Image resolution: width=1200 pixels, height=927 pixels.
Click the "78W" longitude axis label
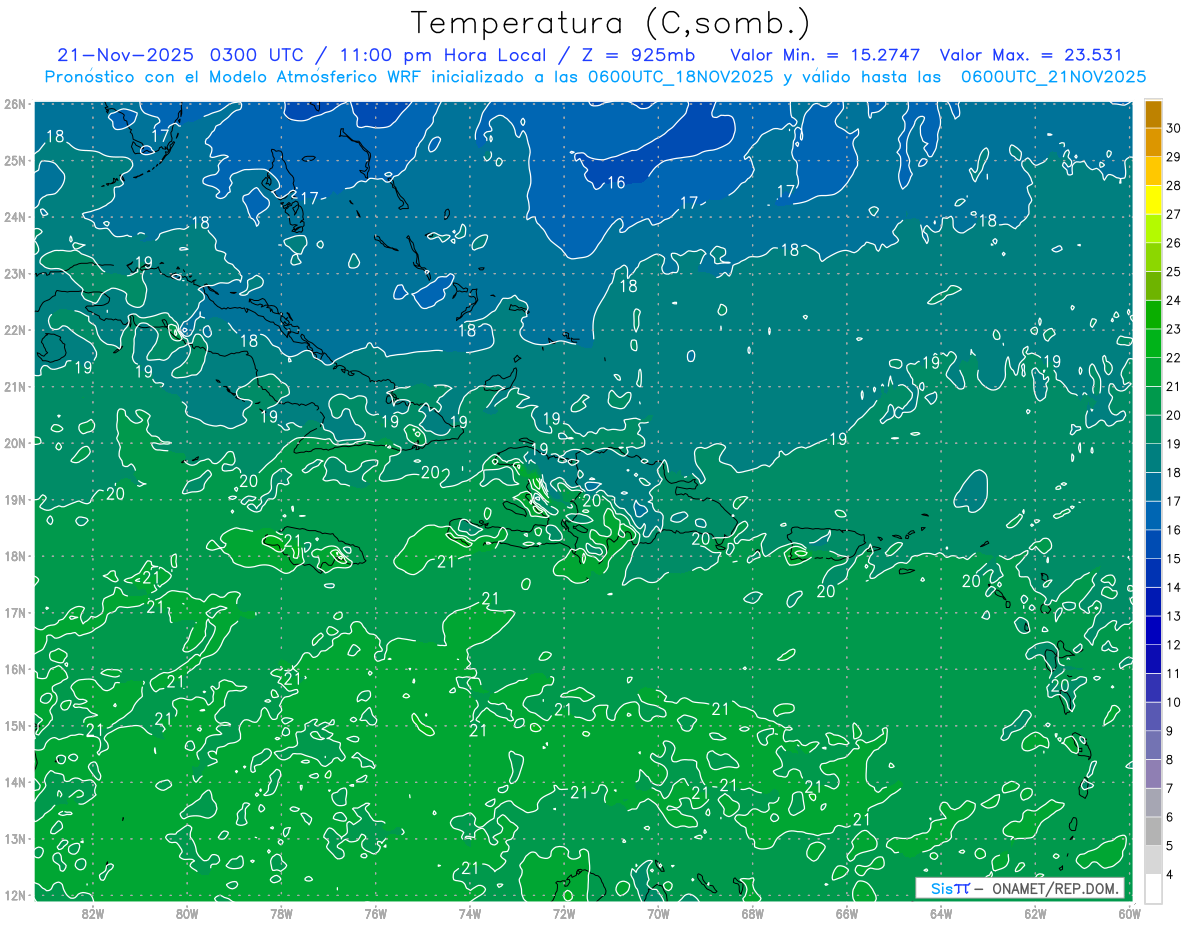tap(281, 912)
